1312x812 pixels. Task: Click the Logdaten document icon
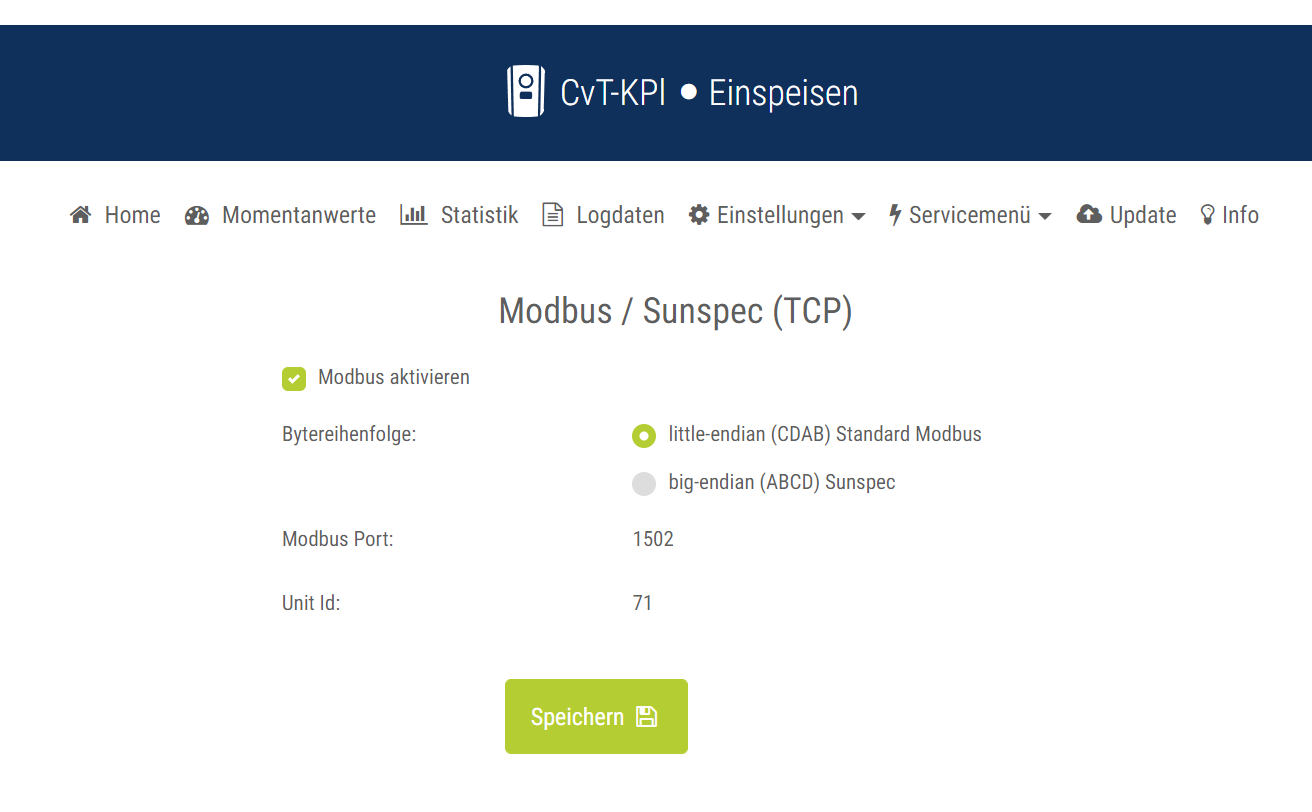point(553,215)
